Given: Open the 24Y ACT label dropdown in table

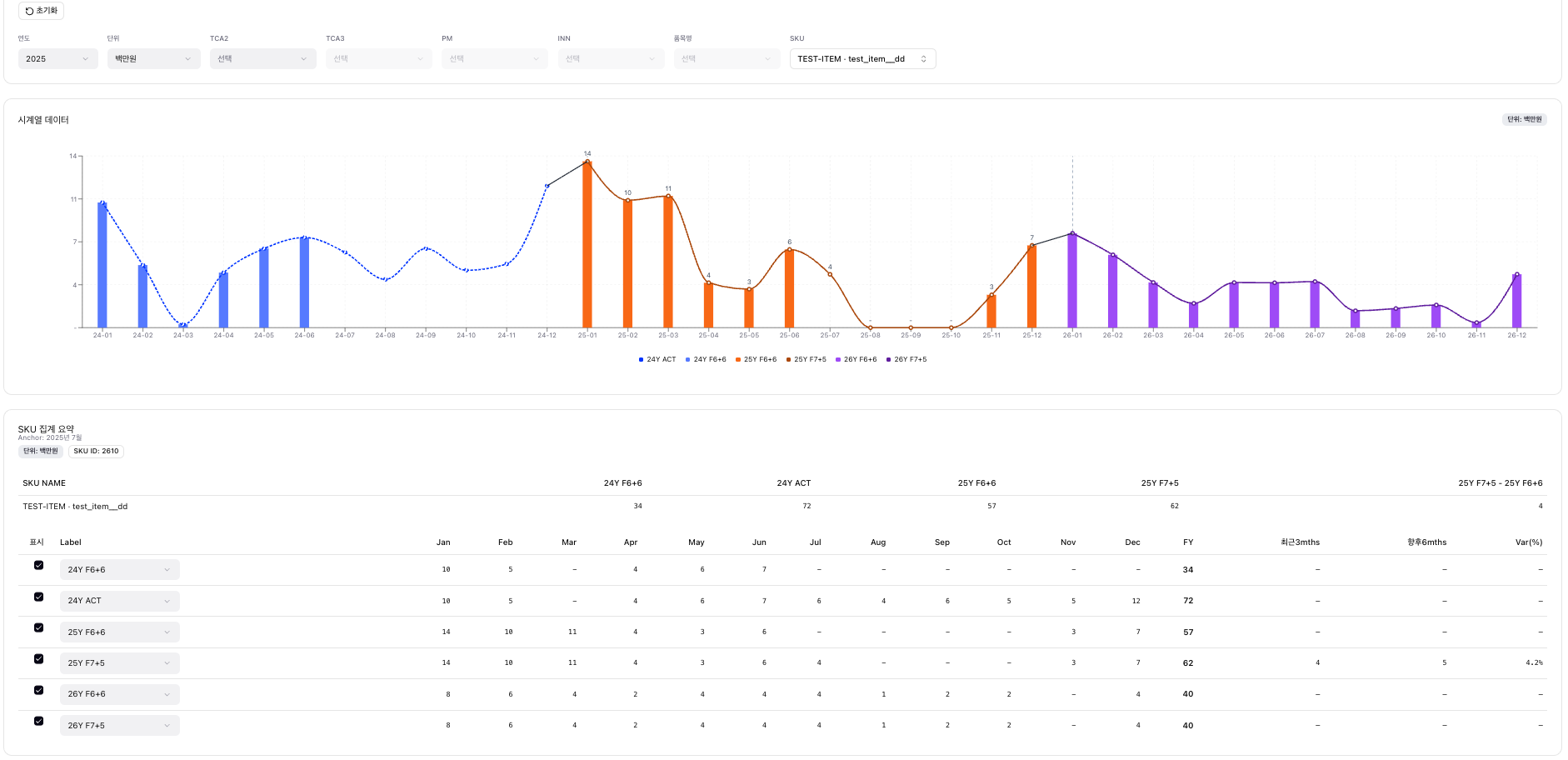Looking at the screenshot, I should pos(119,601).
